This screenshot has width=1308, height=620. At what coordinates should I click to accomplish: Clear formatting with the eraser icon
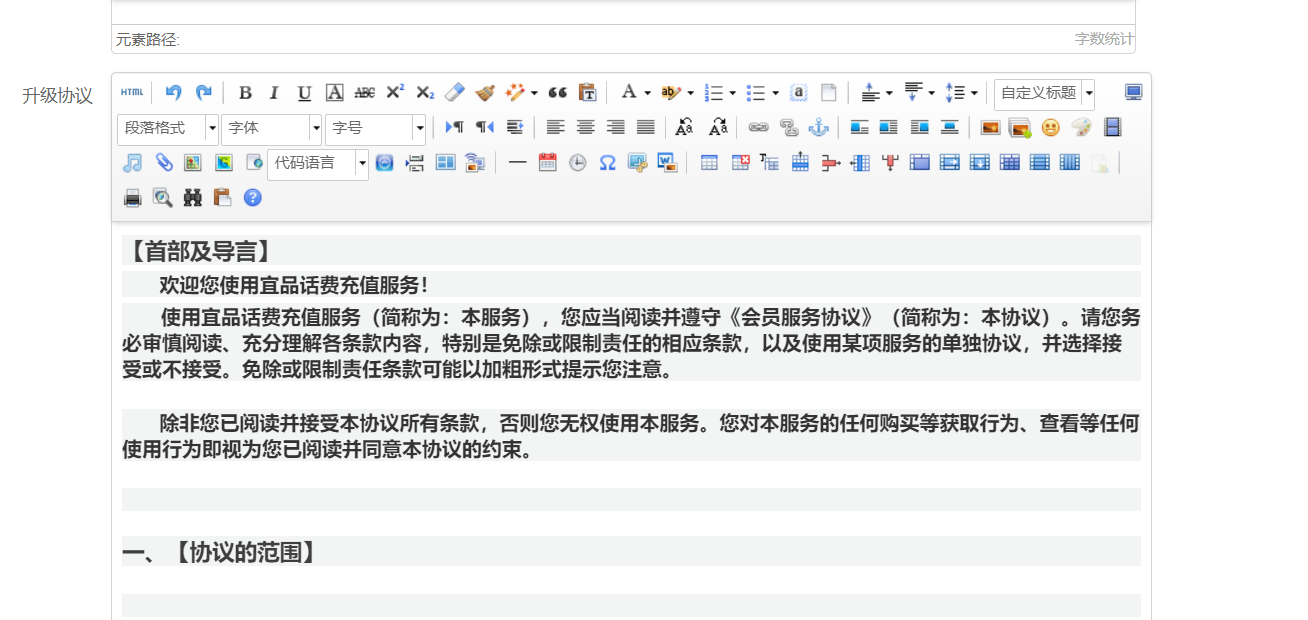pyautogui.click(x=455, y=93)
